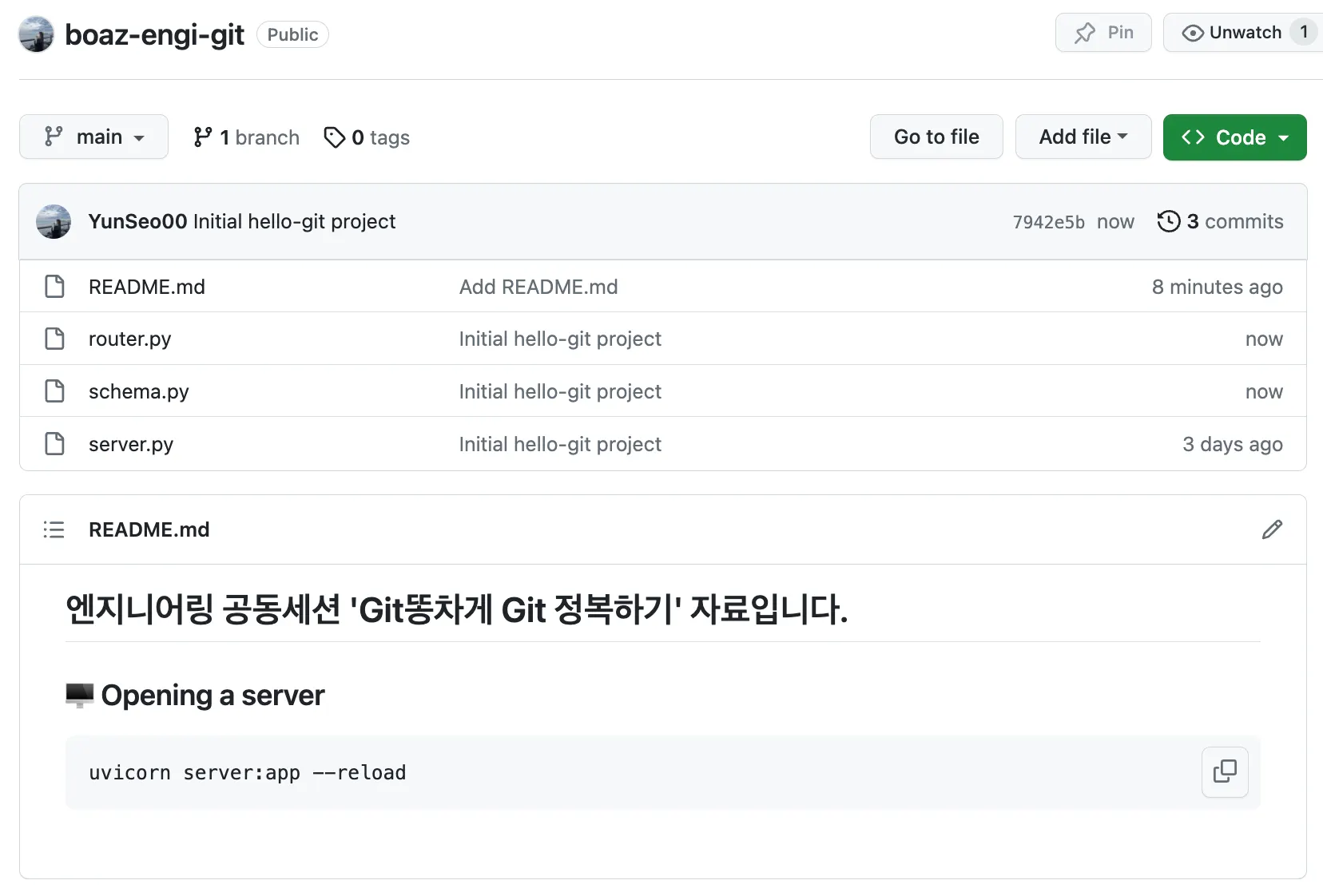This screenshot has width=1323, height=896.
Task: Open the 3 commits history link
Action: [1220, 221]
